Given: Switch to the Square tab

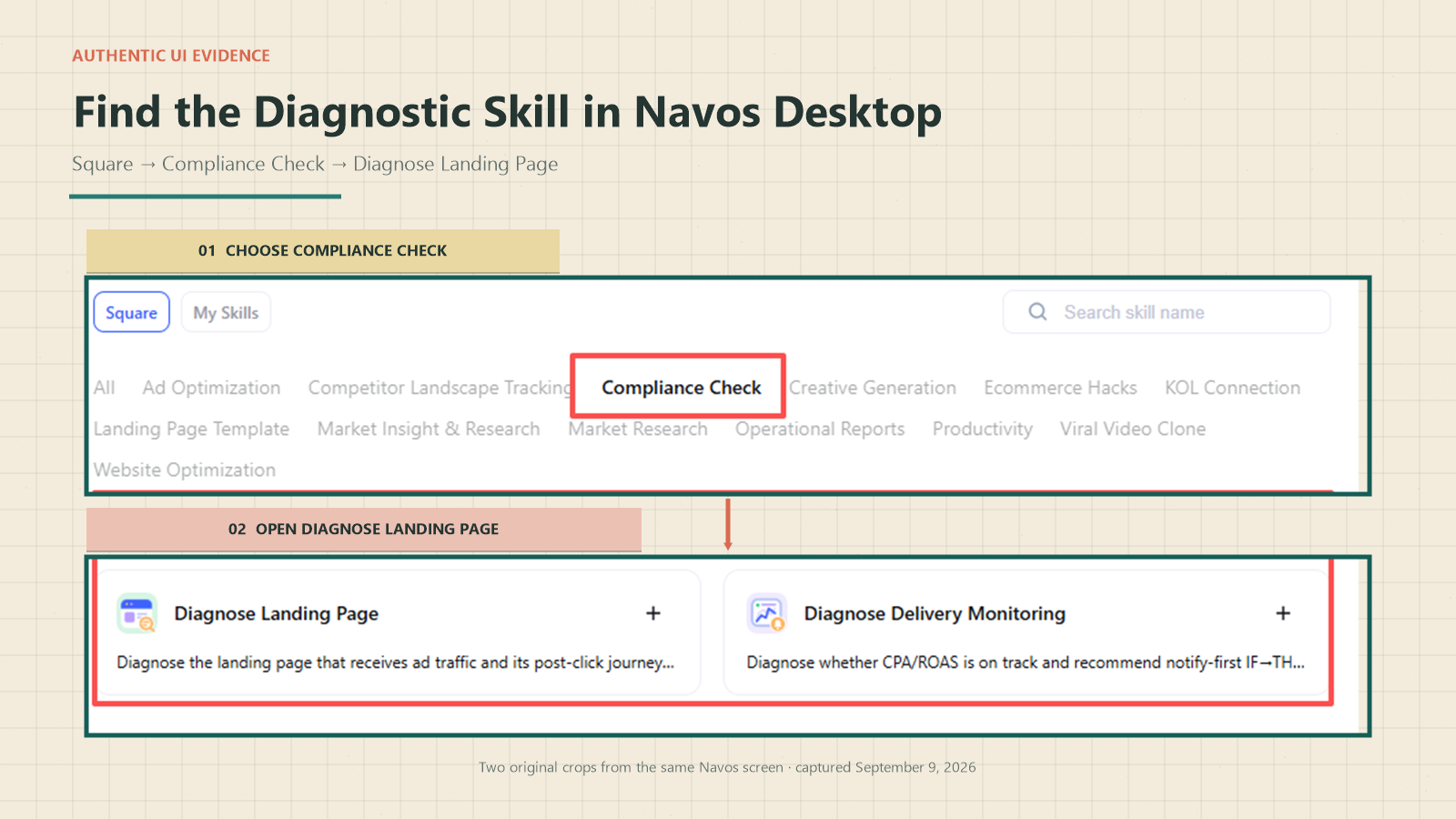Looking at the screenshot, I should (x=132, y=312).
